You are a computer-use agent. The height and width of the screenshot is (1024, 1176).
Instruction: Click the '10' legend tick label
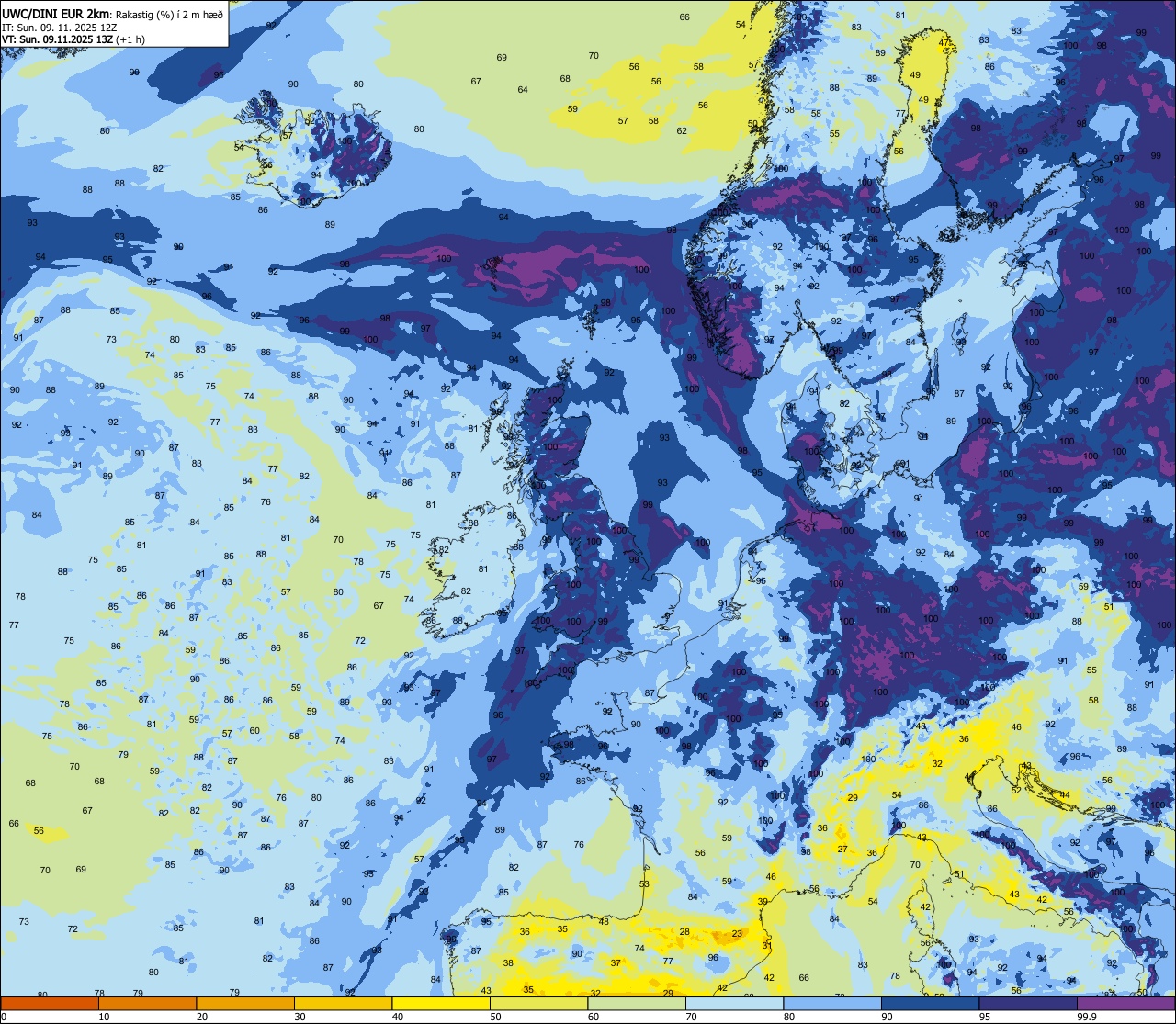click(104, 1017)
